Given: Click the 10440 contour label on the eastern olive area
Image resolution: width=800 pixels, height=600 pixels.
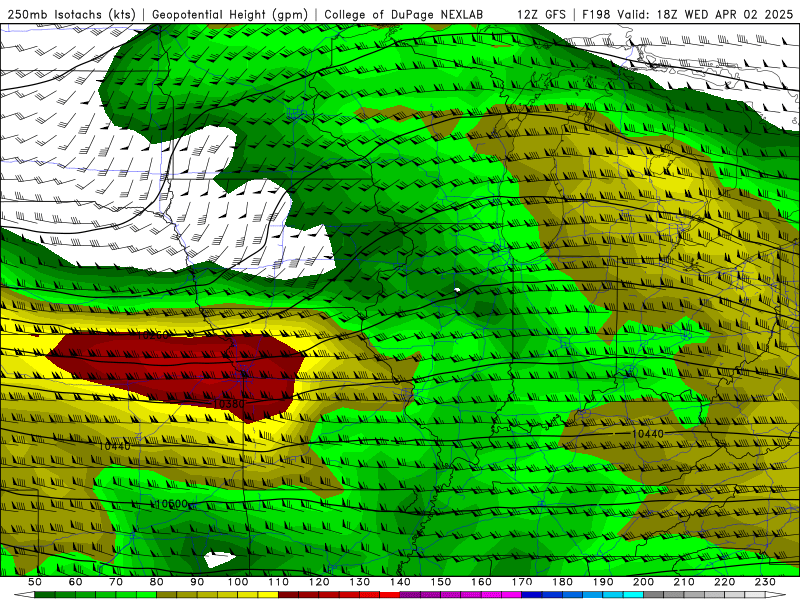Looking at the screenshot, I should pos(648,434).
